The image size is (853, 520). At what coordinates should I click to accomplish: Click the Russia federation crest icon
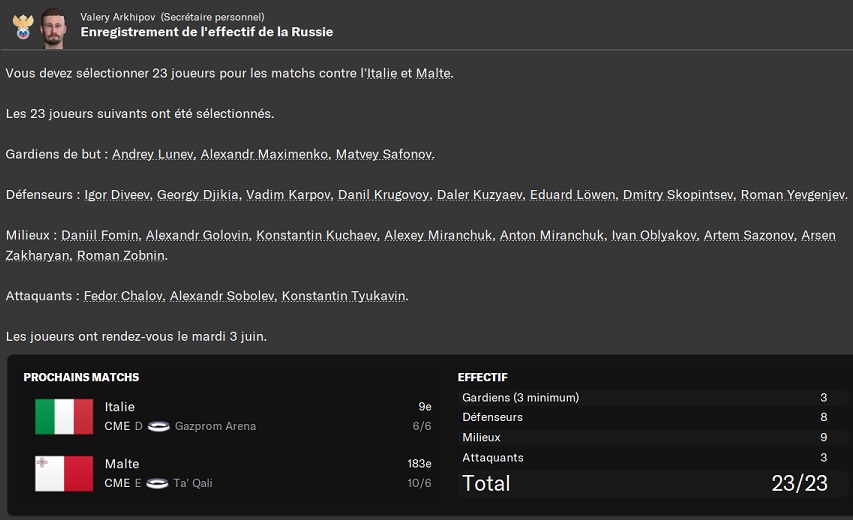pos(22,26)
